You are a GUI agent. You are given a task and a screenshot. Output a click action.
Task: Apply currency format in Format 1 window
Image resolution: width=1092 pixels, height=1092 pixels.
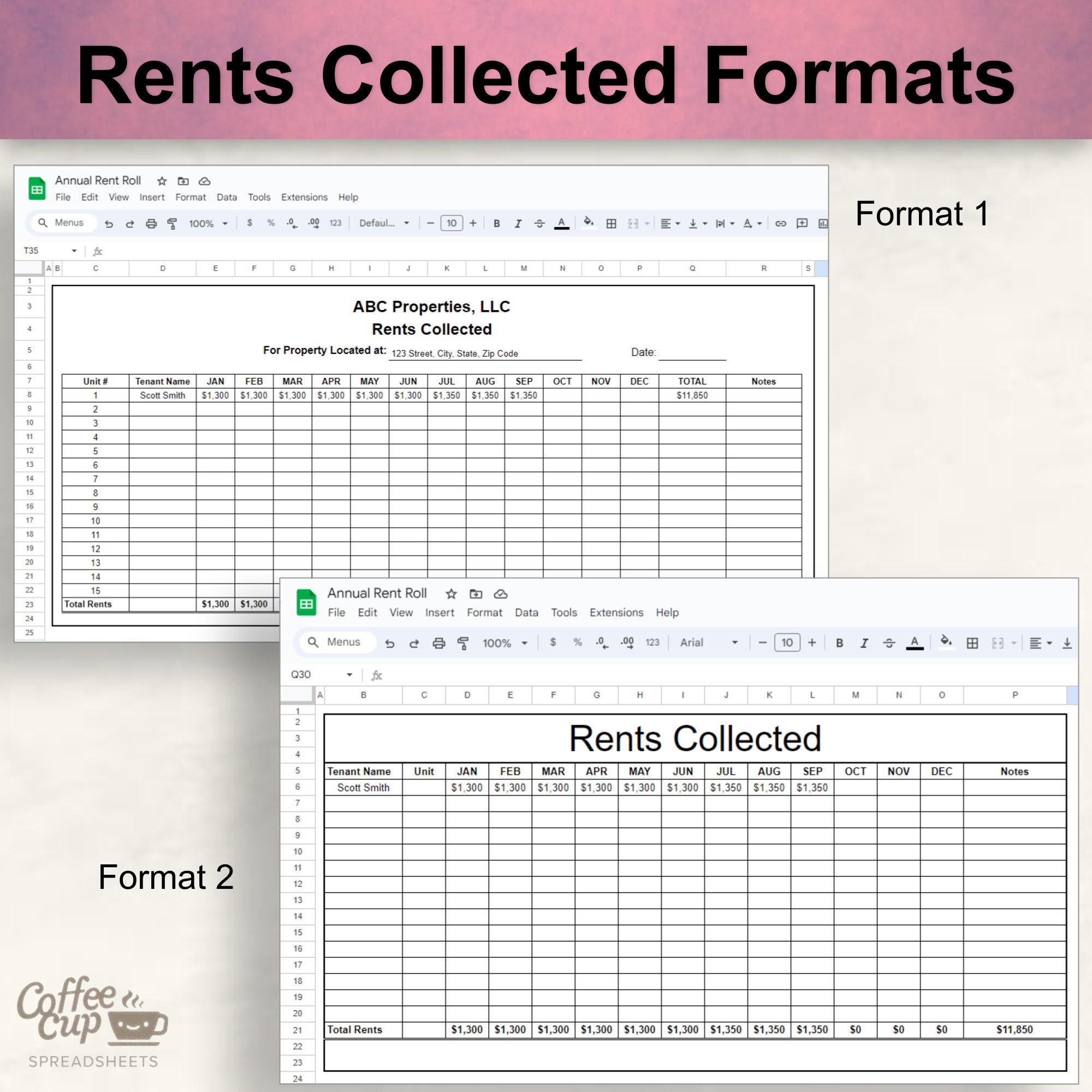tap(250, 223)
